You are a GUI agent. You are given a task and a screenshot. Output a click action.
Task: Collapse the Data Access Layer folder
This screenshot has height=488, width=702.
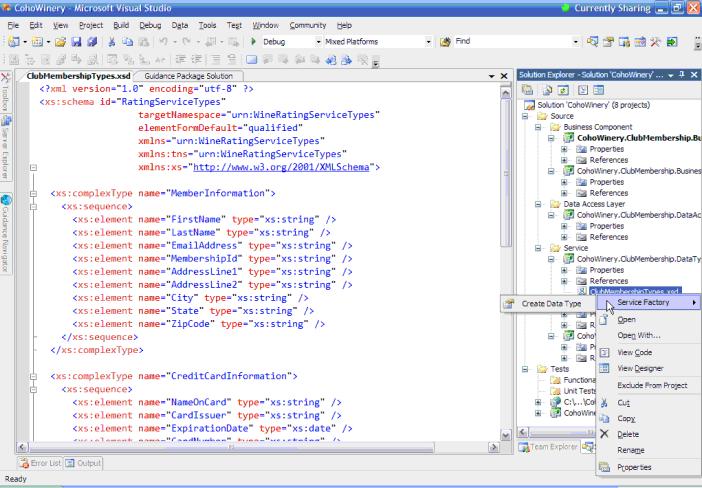pos(538,204)
